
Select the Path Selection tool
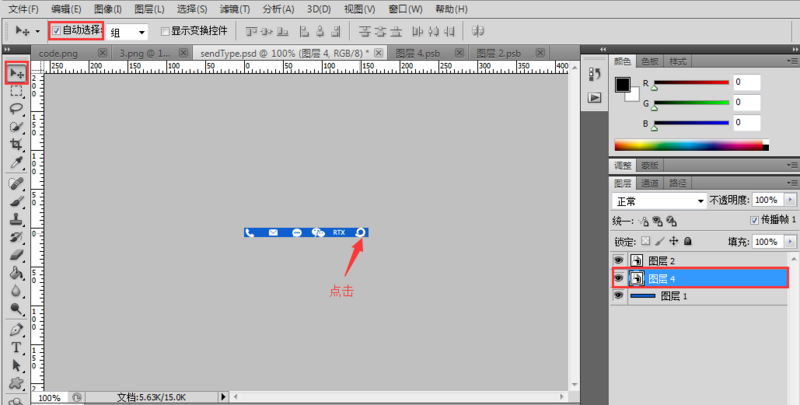click(16, 365)
